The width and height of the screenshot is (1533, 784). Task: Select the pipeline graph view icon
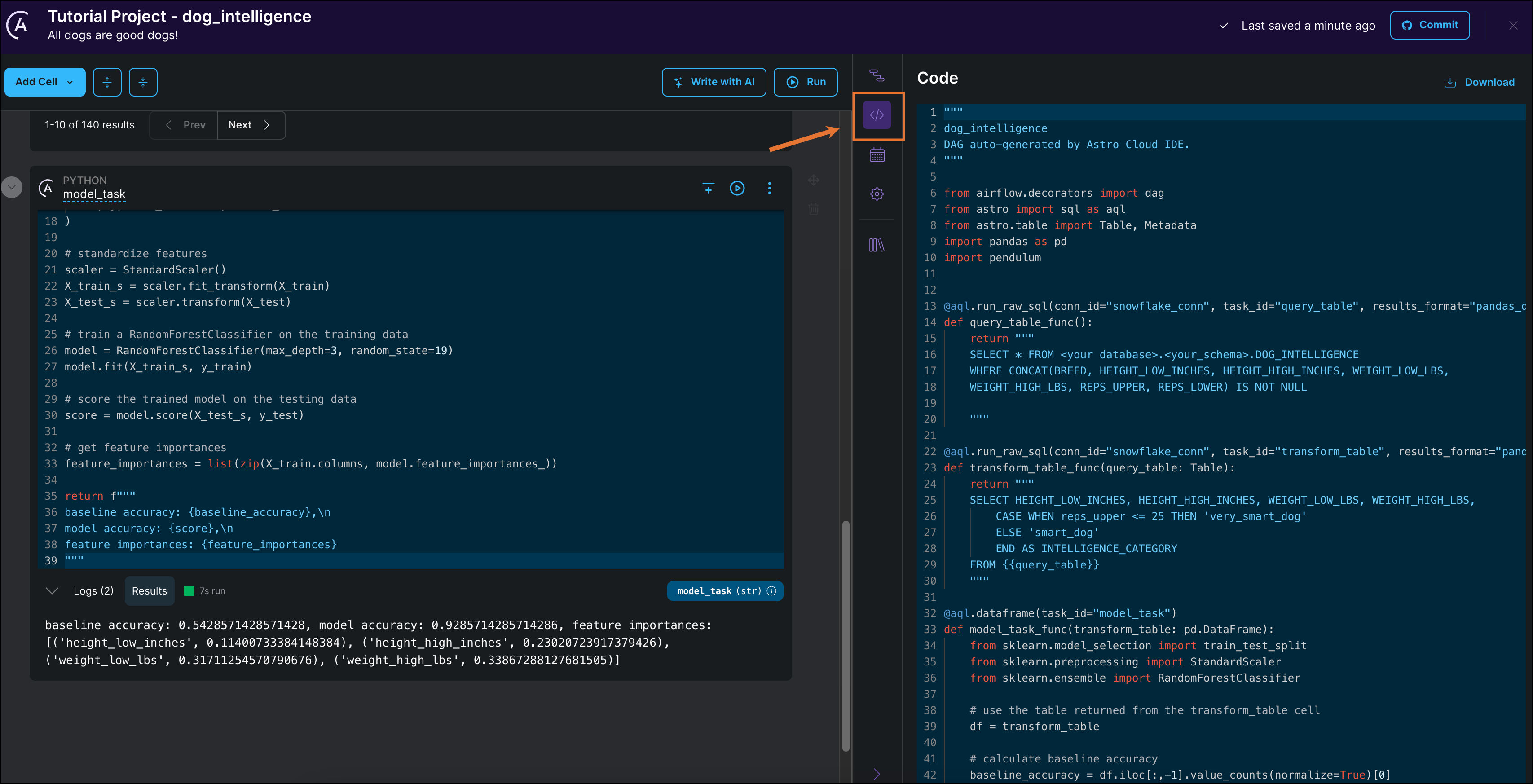877,75
